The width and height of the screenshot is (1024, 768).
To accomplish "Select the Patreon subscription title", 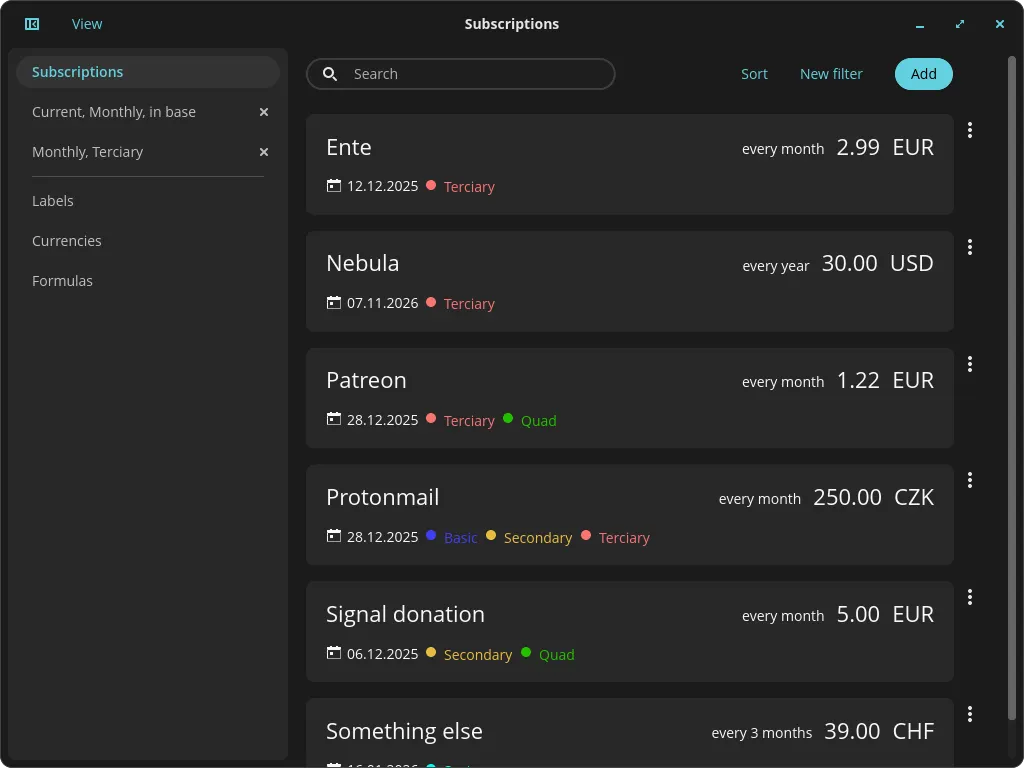I will [x=366, y=380].
